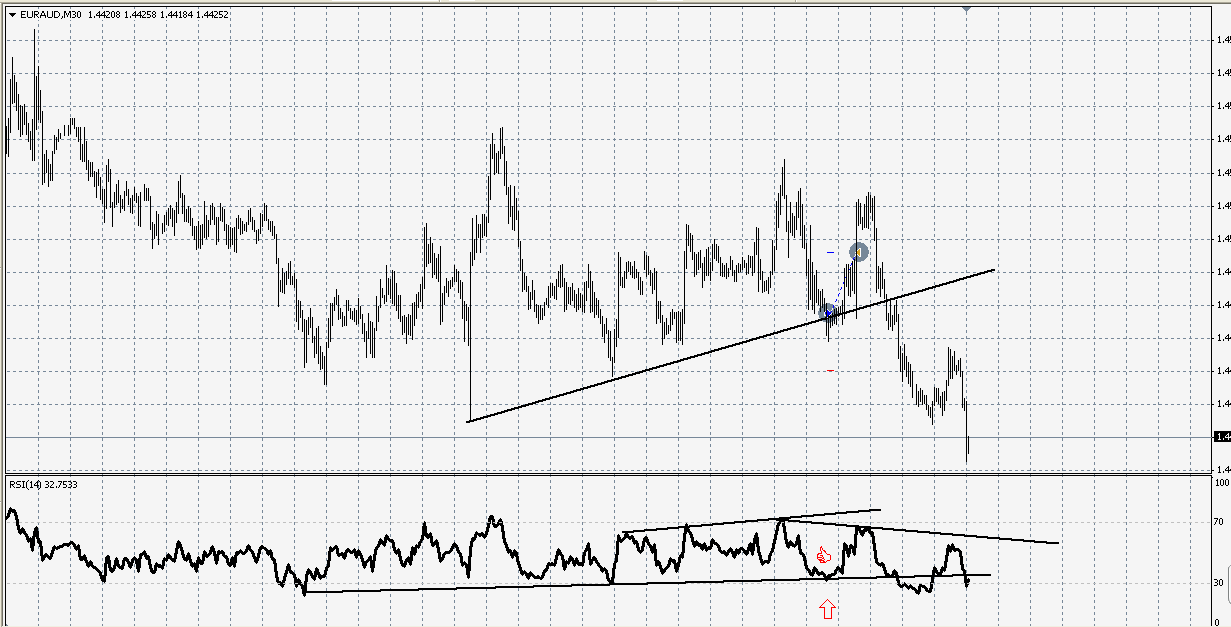Image resolution: width=1231 pixels, height=627 pixels.
Task: Click the EURAUD,M30 chart title text
Action: 50,15
